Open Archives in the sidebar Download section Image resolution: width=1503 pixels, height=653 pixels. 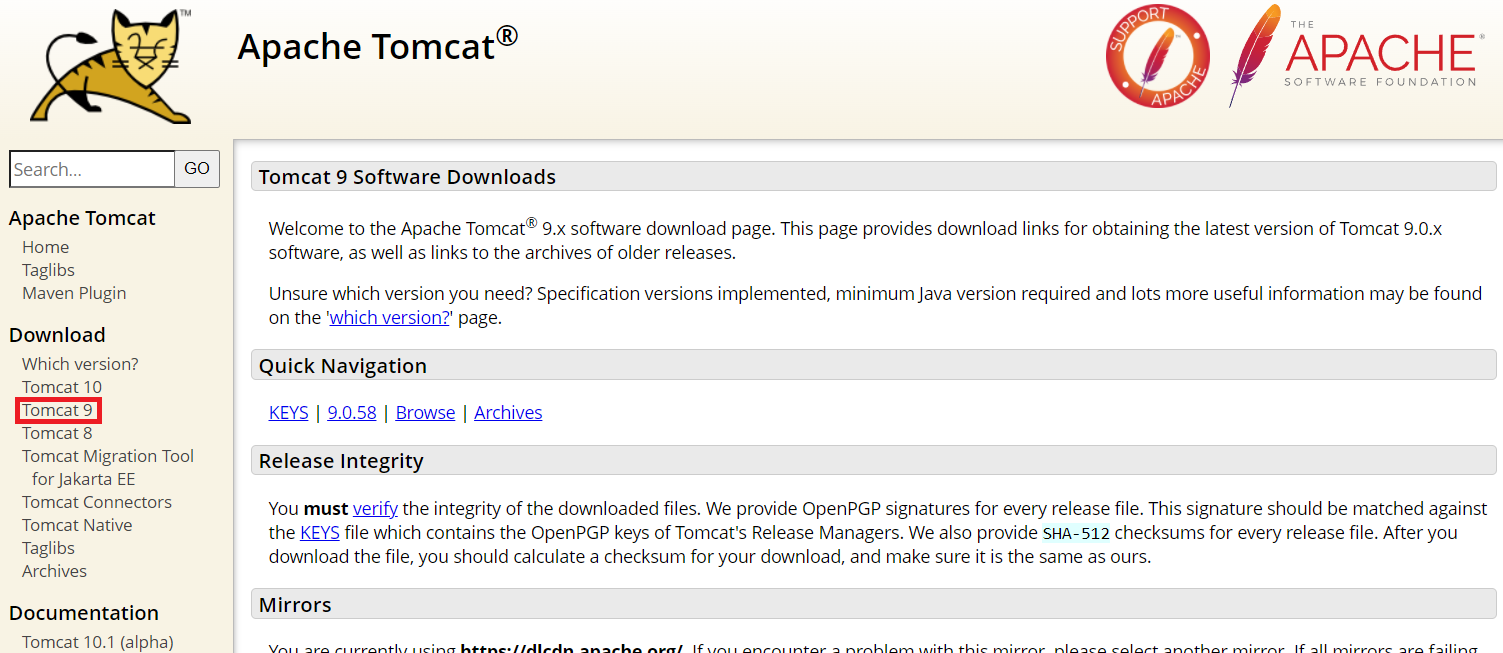54,571
